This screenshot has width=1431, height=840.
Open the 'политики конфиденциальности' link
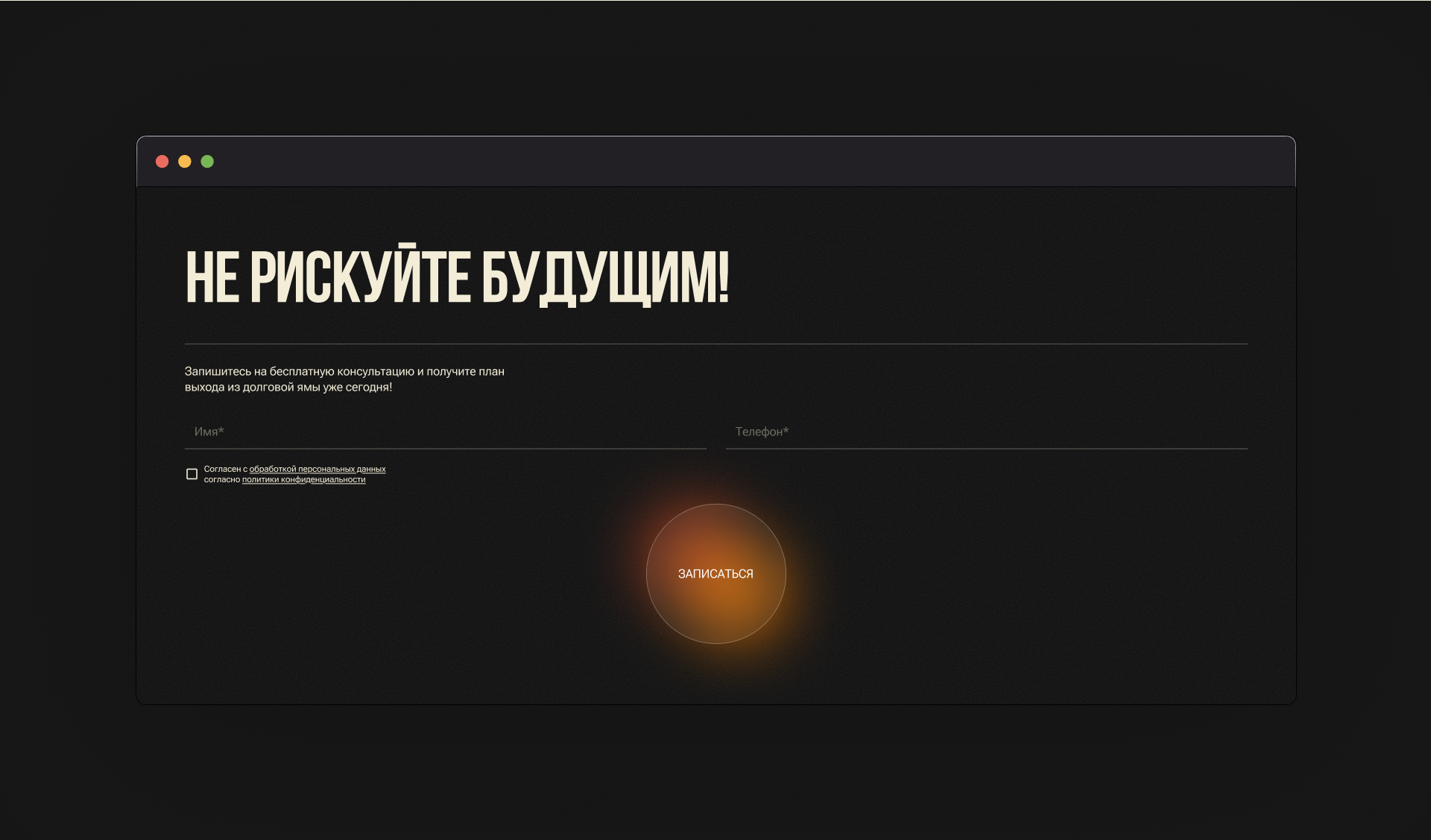(x=303, y=479)
